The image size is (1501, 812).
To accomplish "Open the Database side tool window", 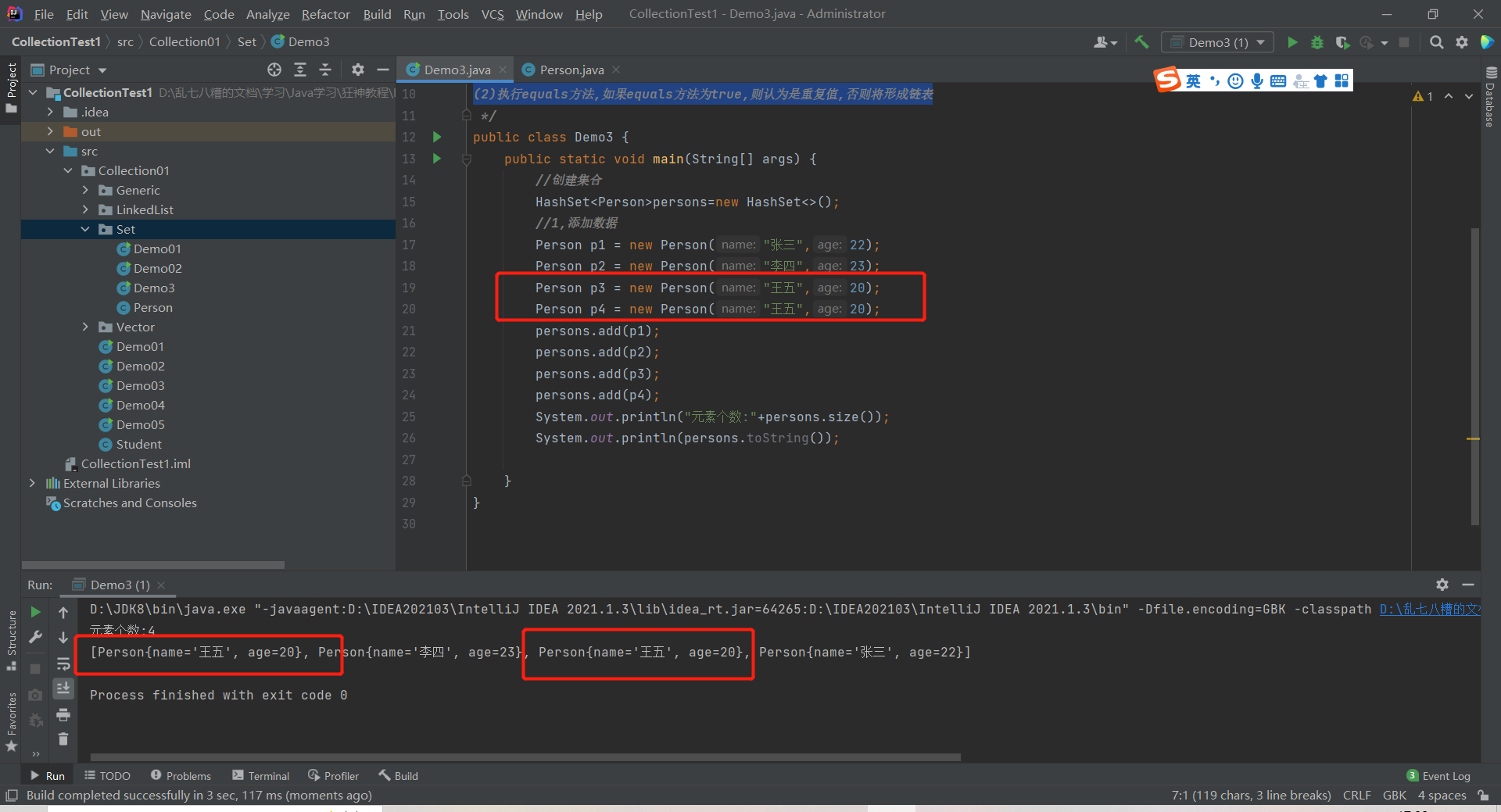I will click(1490, 96).
